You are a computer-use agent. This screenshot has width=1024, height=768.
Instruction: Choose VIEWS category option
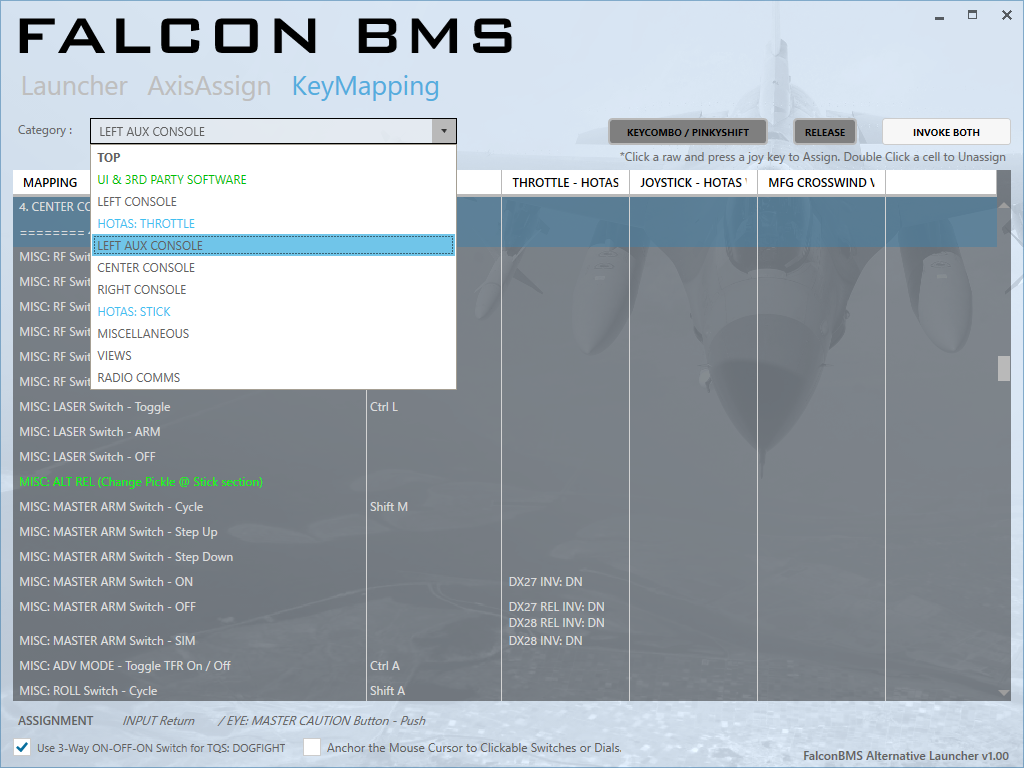point(273,356)
